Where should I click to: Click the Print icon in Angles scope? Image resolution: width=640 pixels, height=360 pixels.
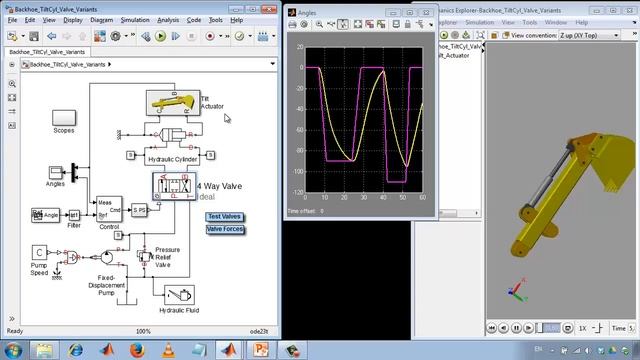pyautogui.click(x=292, y=24)
